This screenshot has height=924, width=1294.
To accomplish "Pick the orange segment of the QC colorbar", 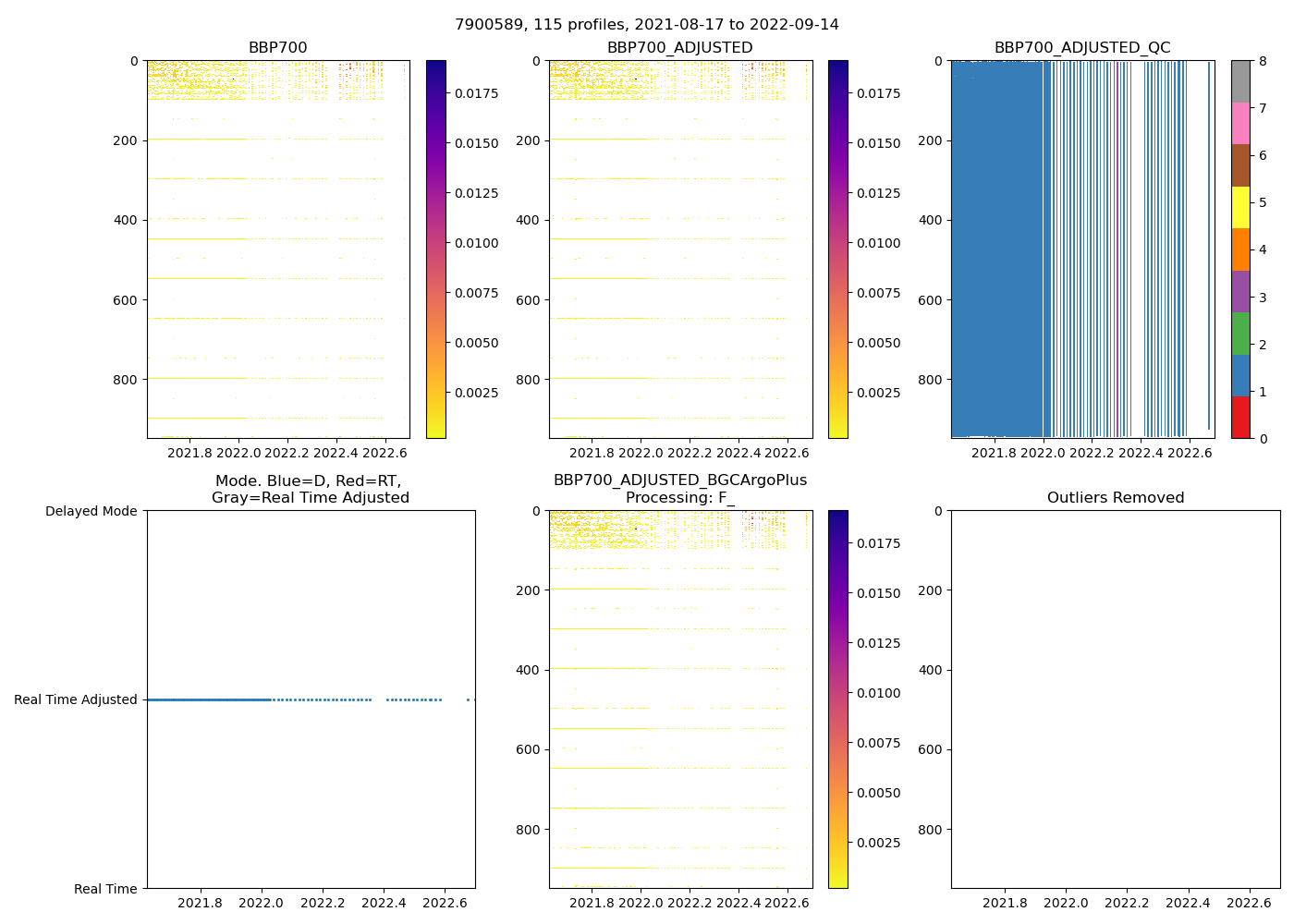I will tap(1240, 249).
